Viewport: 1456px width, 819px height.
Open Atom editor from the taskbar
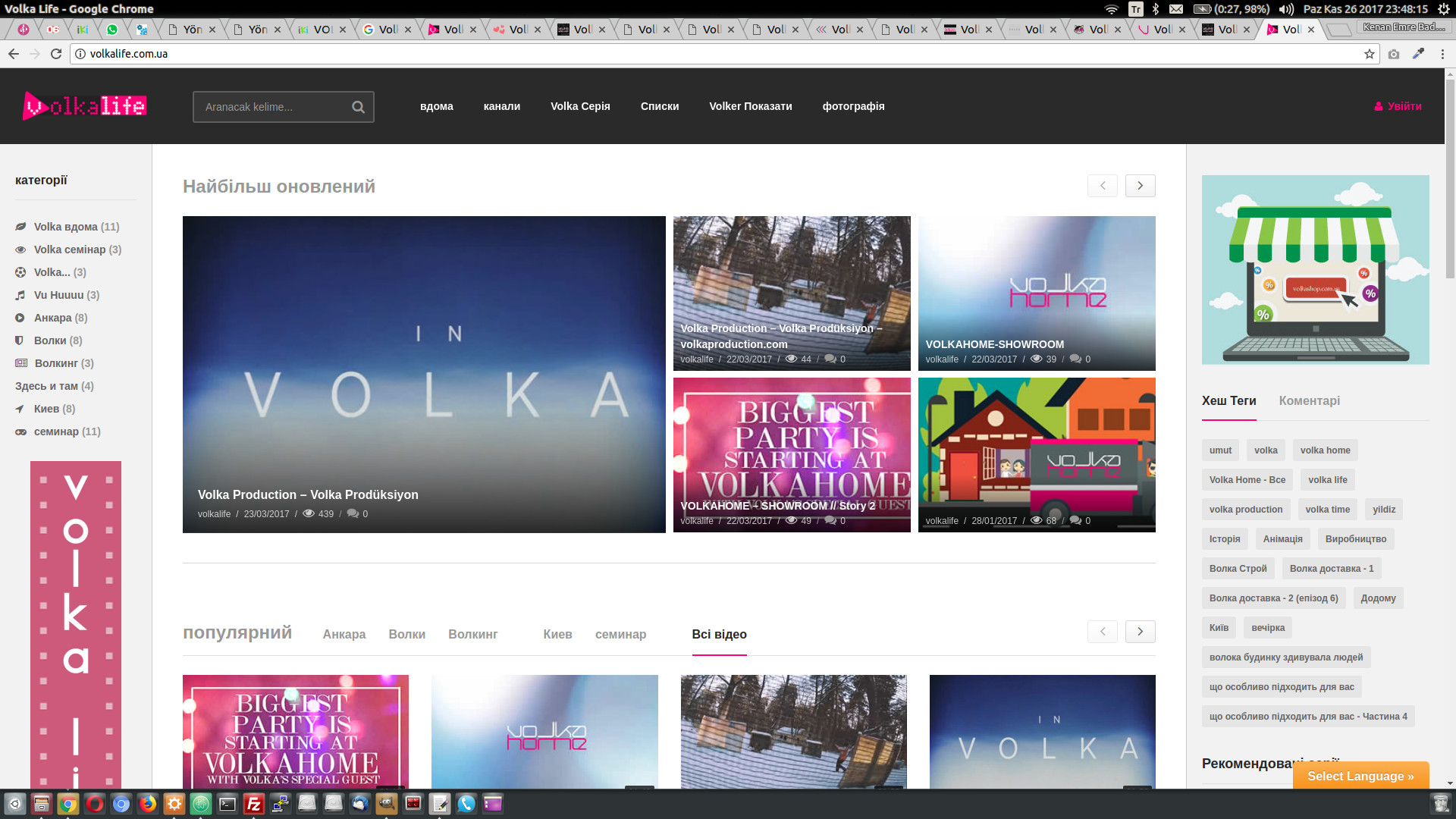coord(201,803)
